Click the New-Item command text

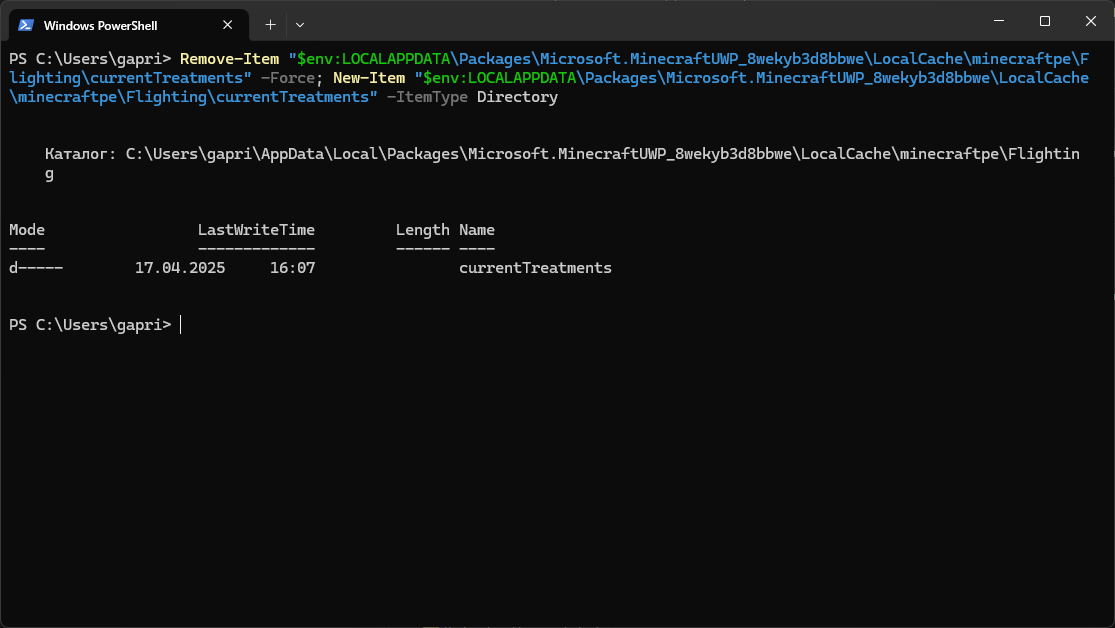tap(369, 78)
